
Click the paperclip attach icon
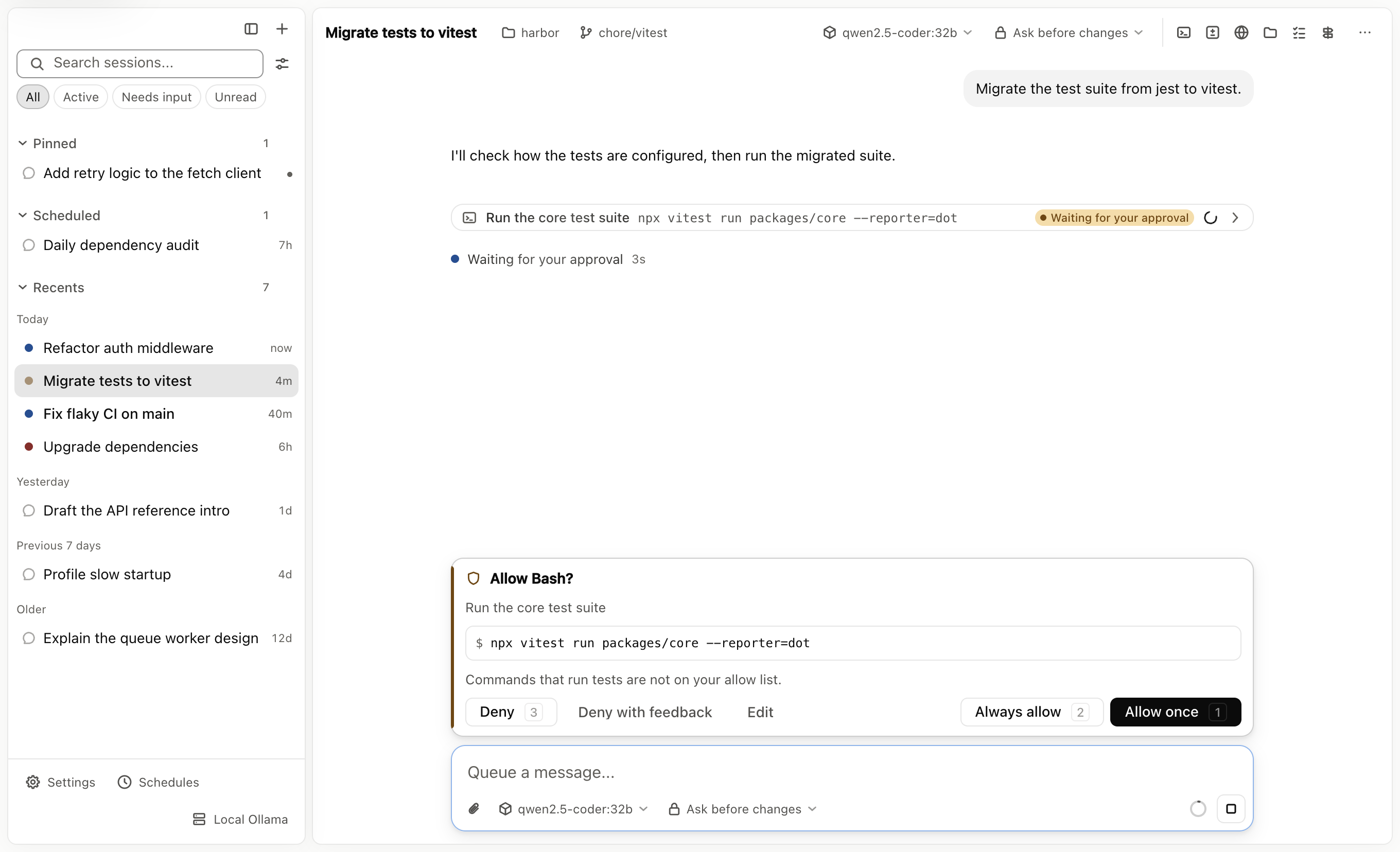(x=474, y=809)
